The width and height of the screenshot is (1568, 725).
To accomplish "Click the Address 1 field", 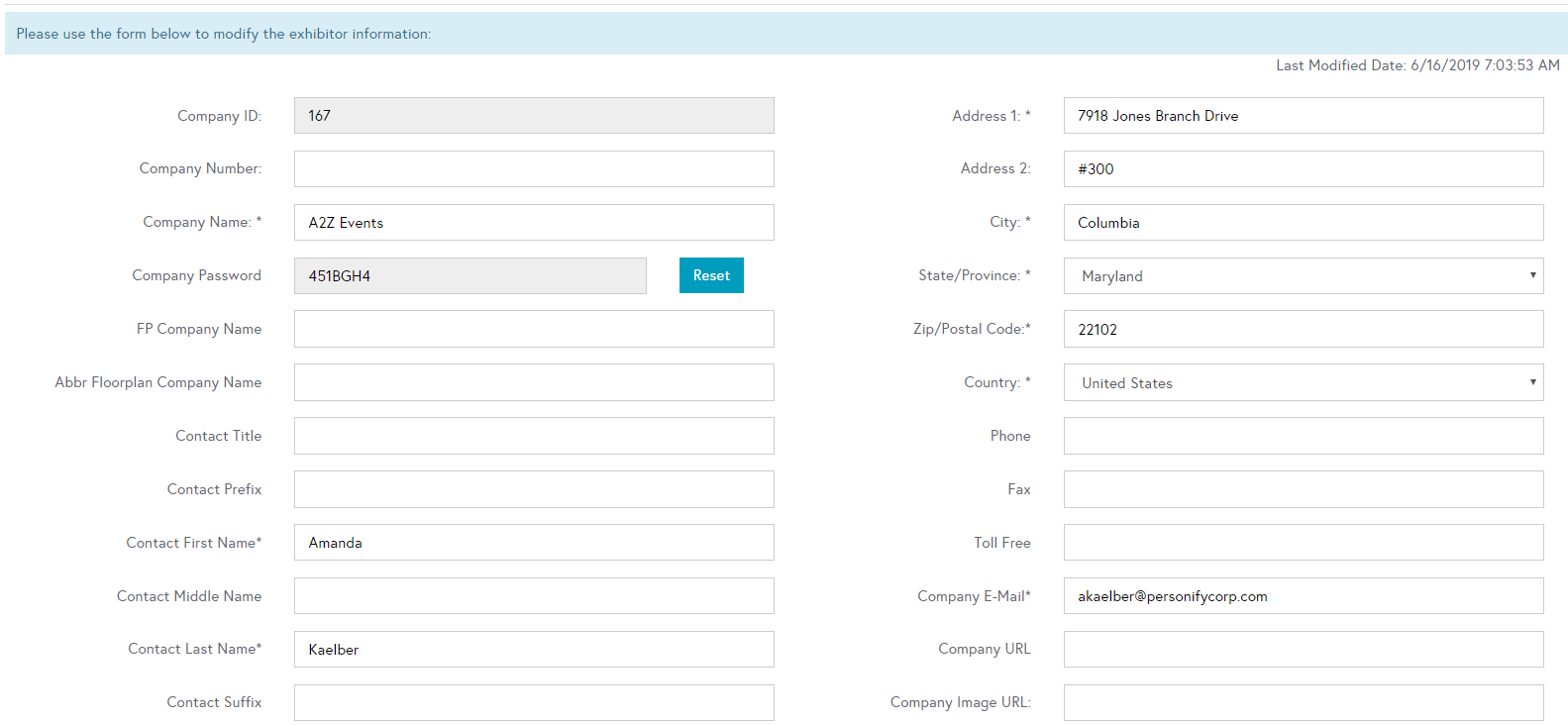I will tap(1303, 115).
